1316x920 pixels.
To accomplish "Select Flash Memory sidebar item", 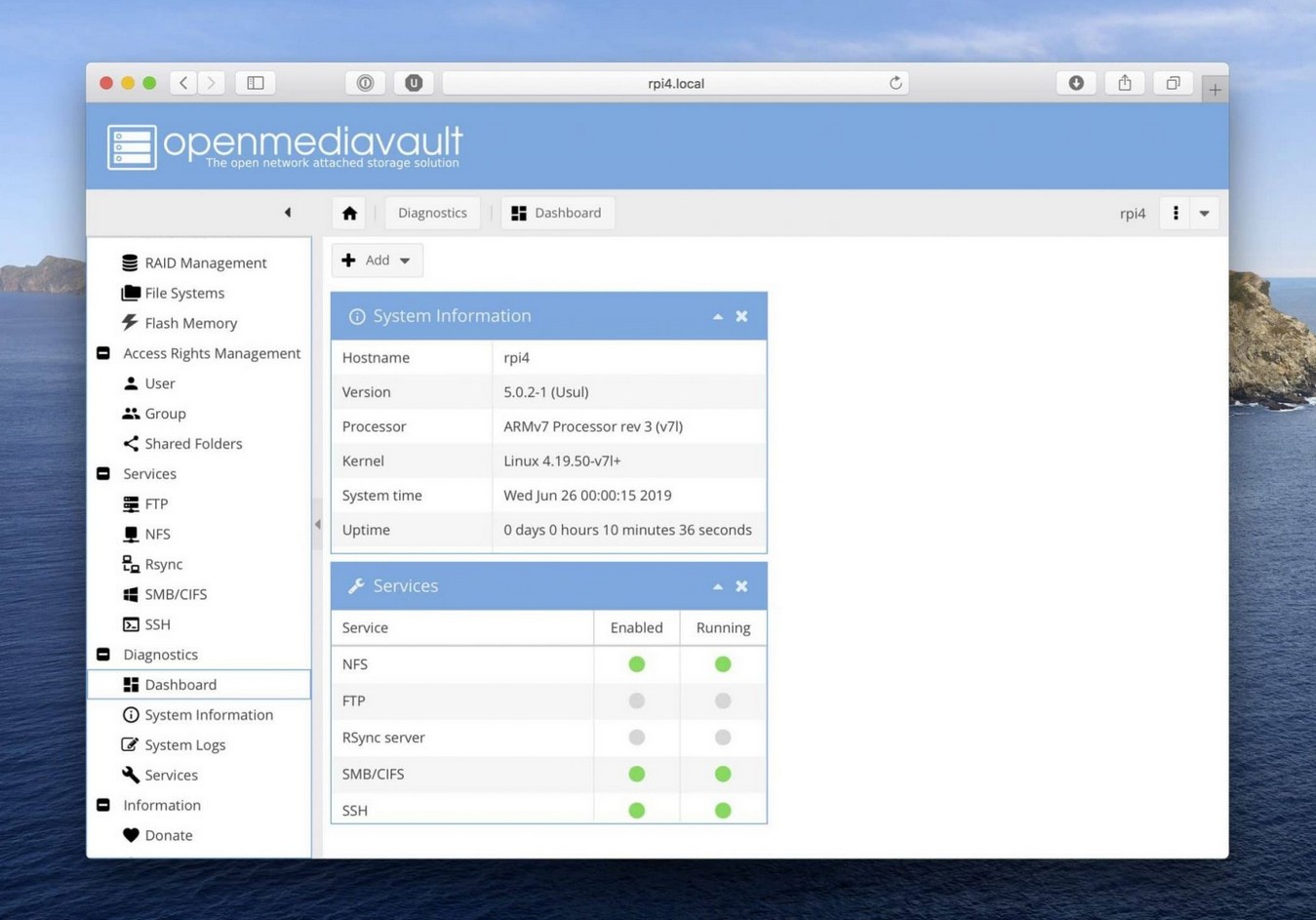I will pyautogui.click(x=190, y=323).
